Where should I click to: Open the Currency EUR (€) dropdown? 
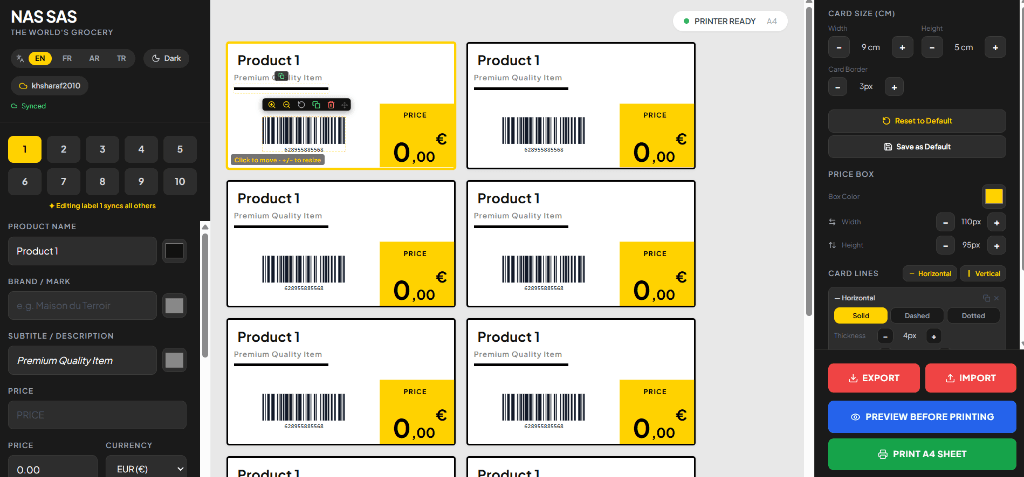point(146,469)
